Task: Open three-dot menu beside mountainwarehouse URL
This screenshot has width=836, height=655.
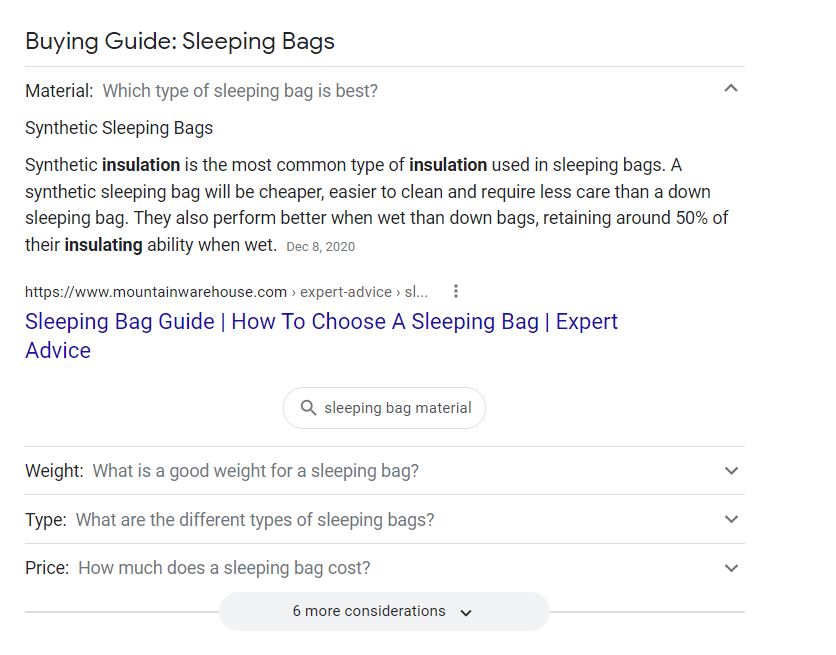Action: [x=455, y=291]
